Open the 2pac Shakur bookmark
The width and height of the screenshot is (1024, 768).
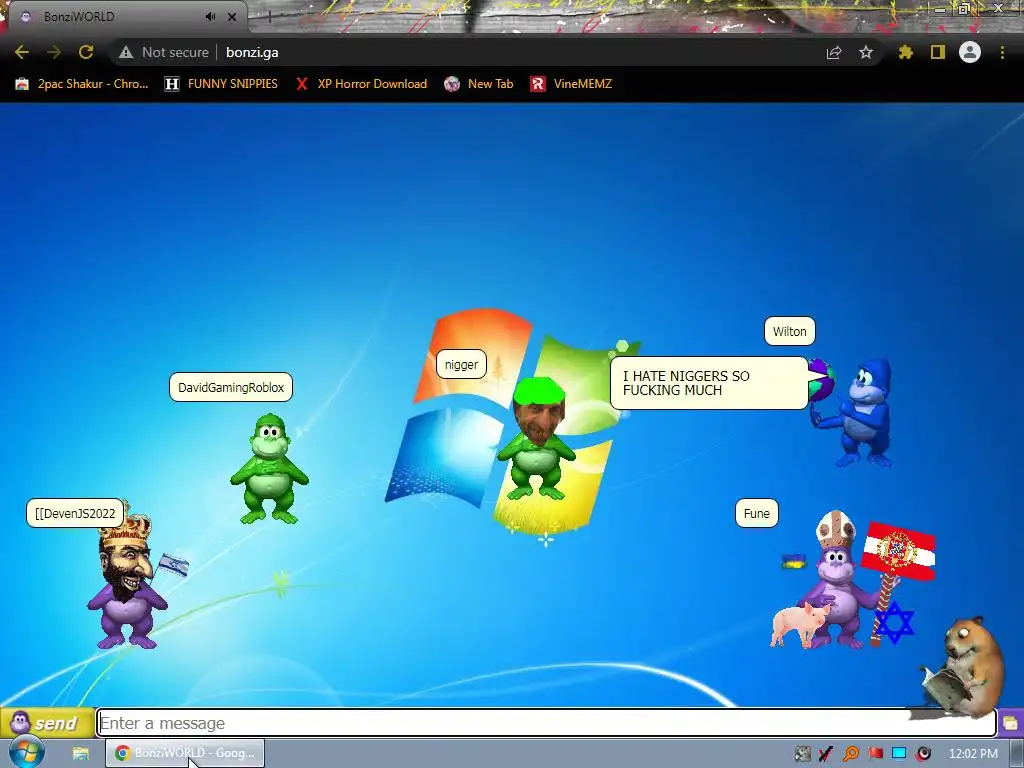click(82, 84)
